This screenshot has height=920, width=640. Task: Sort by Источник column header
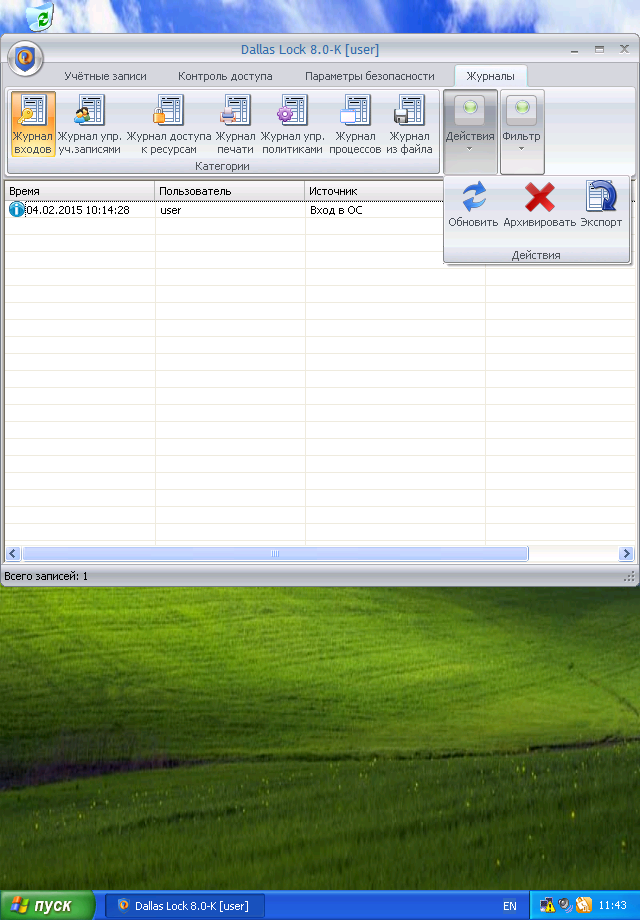[374, 191]
